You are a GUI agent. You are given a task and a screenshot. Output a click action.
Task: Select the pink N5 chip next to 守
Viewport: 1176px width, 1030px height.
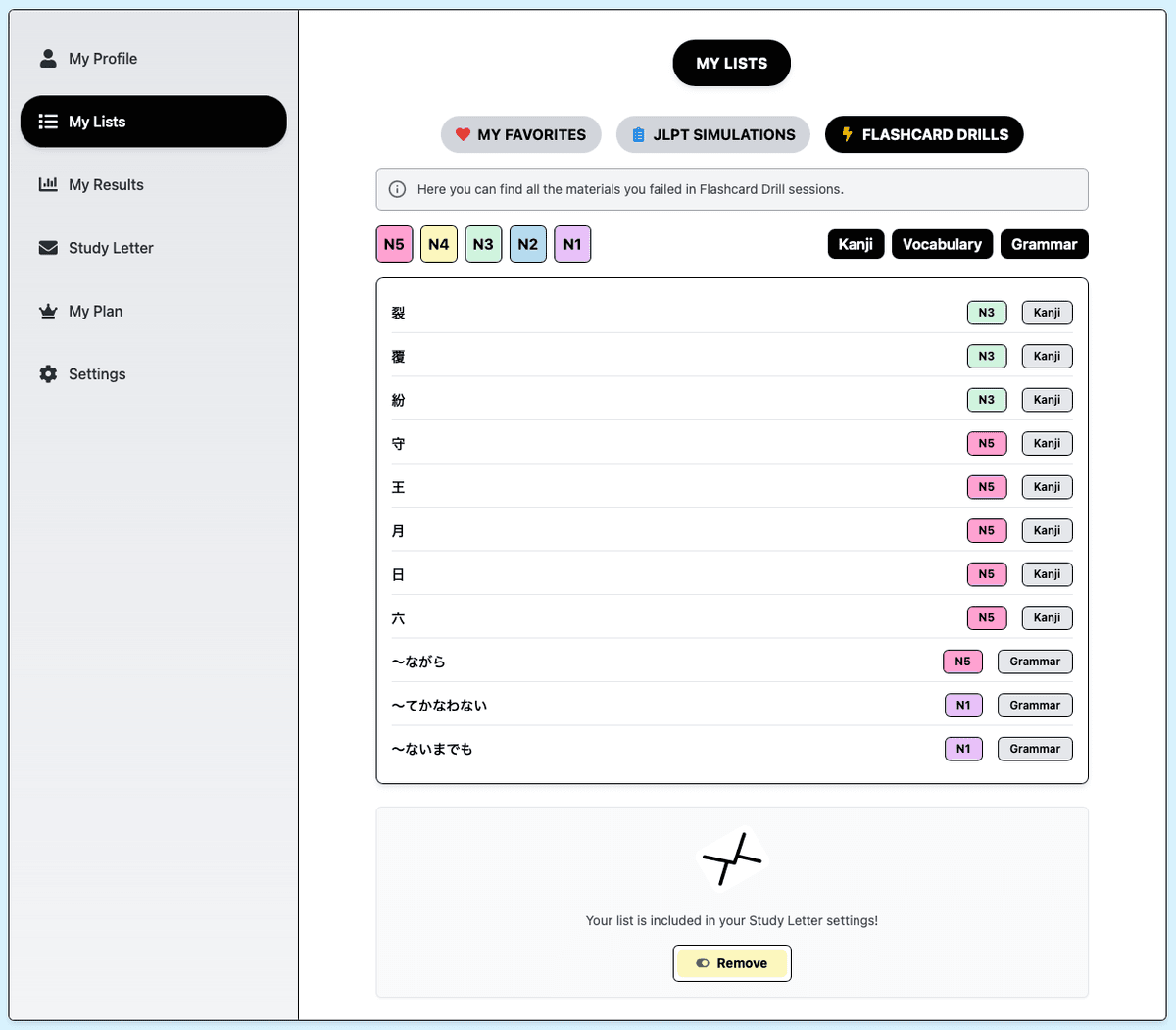click(986, 443)
